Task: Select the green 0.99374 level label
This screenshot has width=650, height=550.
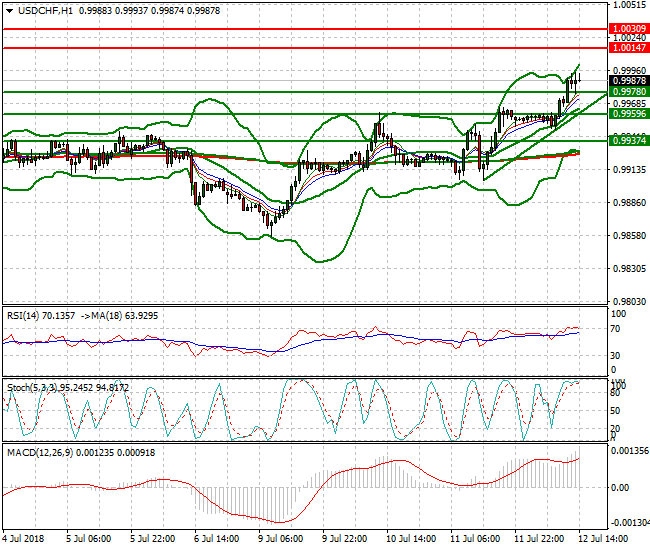Action: tap(629, 141)
